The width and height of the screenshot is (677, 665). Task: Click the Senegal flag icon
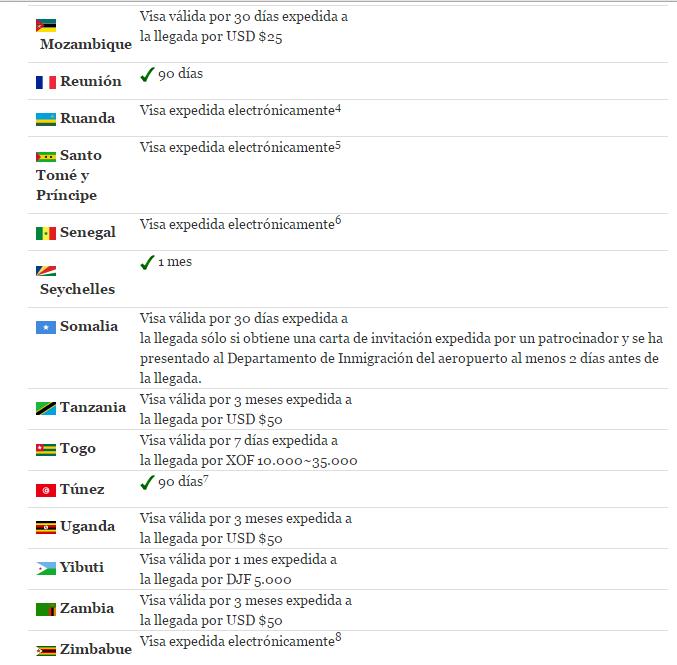45,233
